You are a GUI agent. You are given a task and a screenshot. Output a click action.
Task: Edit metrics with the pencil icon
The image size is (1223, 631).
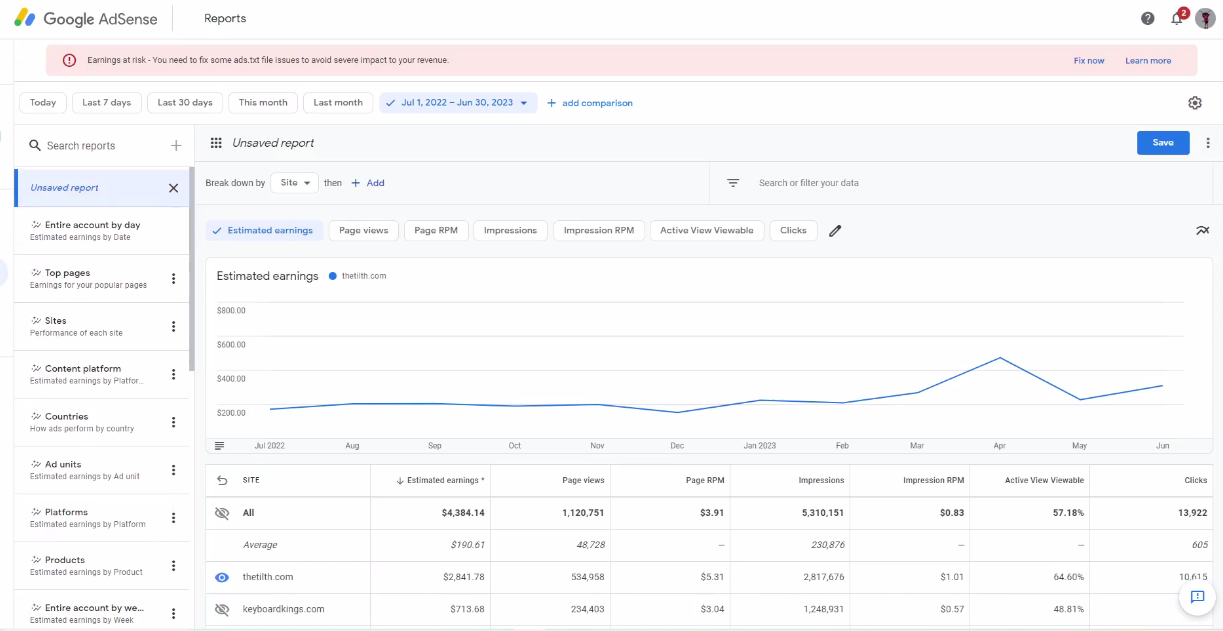click(x=835, y=231)
